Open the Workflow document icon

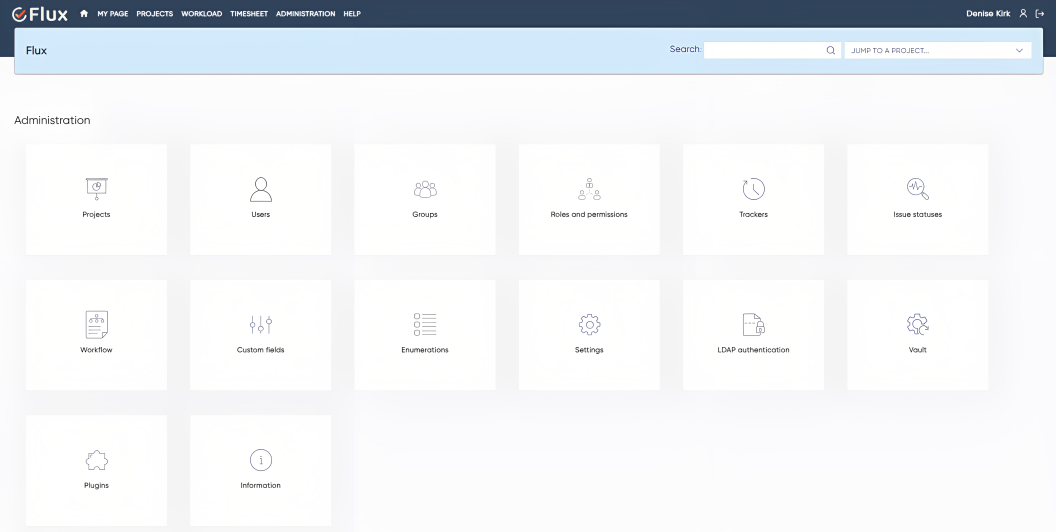(x=96, y=325)
